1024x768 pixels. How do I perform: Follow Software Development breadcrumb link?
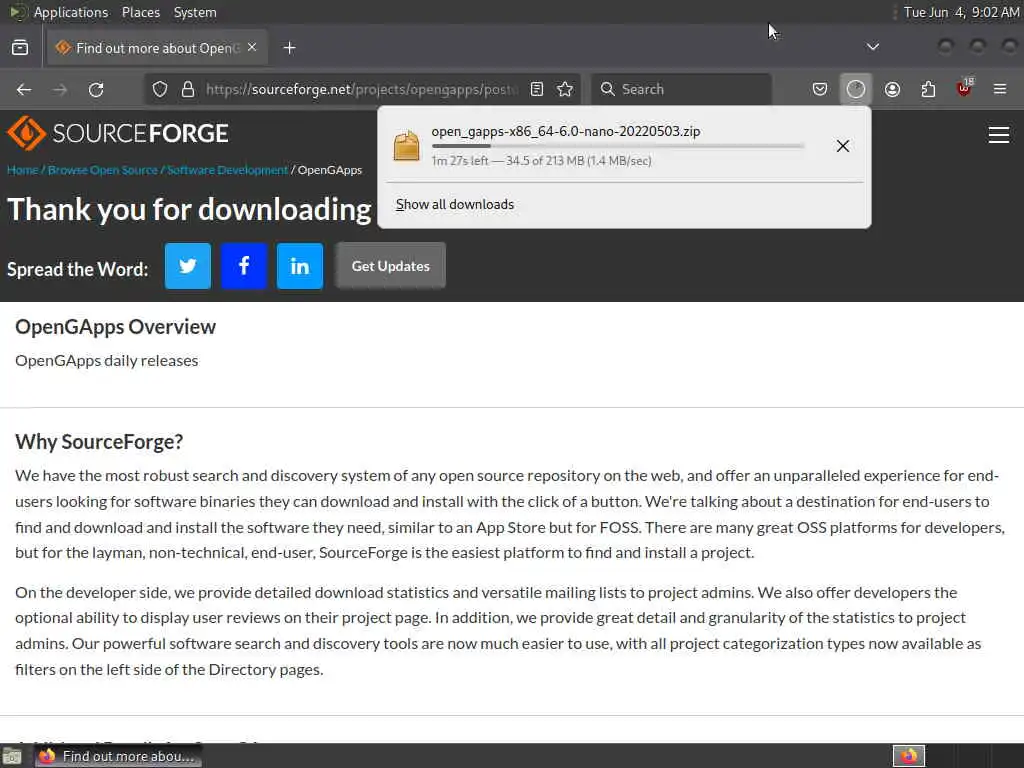(227, 170)
